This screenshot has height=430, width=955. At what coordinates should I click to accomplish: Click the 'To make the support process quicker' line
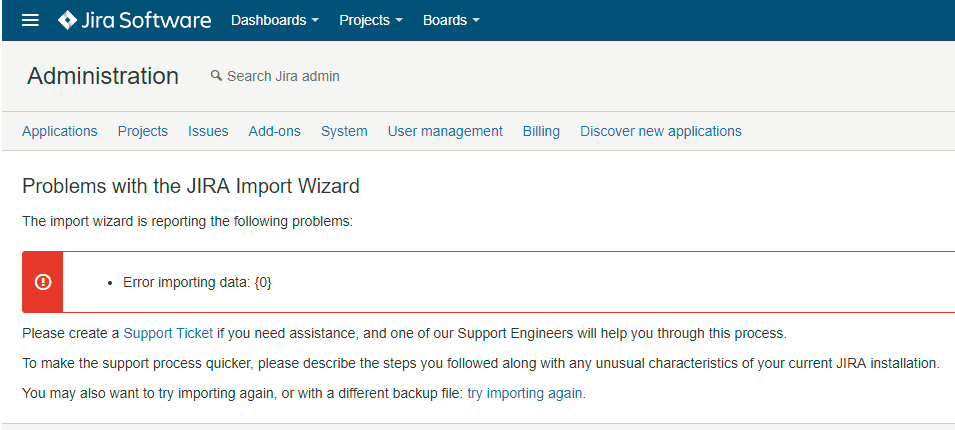click(481, 364)
